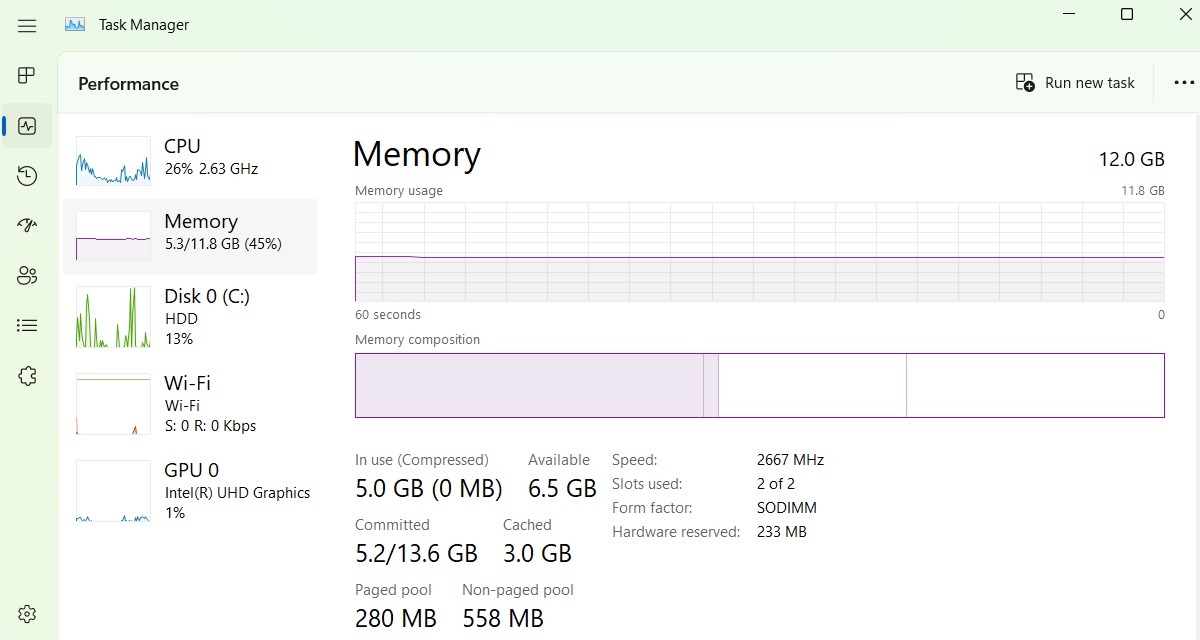Click inside the Memory usage graph
The height and width of the screenshot is (640, 1200).
[x=760, y=255]
